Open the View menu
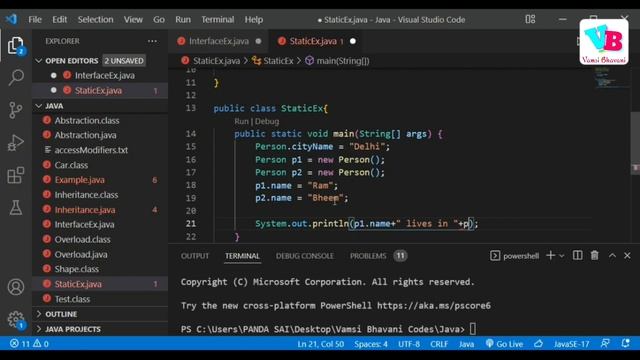The height and width of the screenshot is (360, 640). 133,19
